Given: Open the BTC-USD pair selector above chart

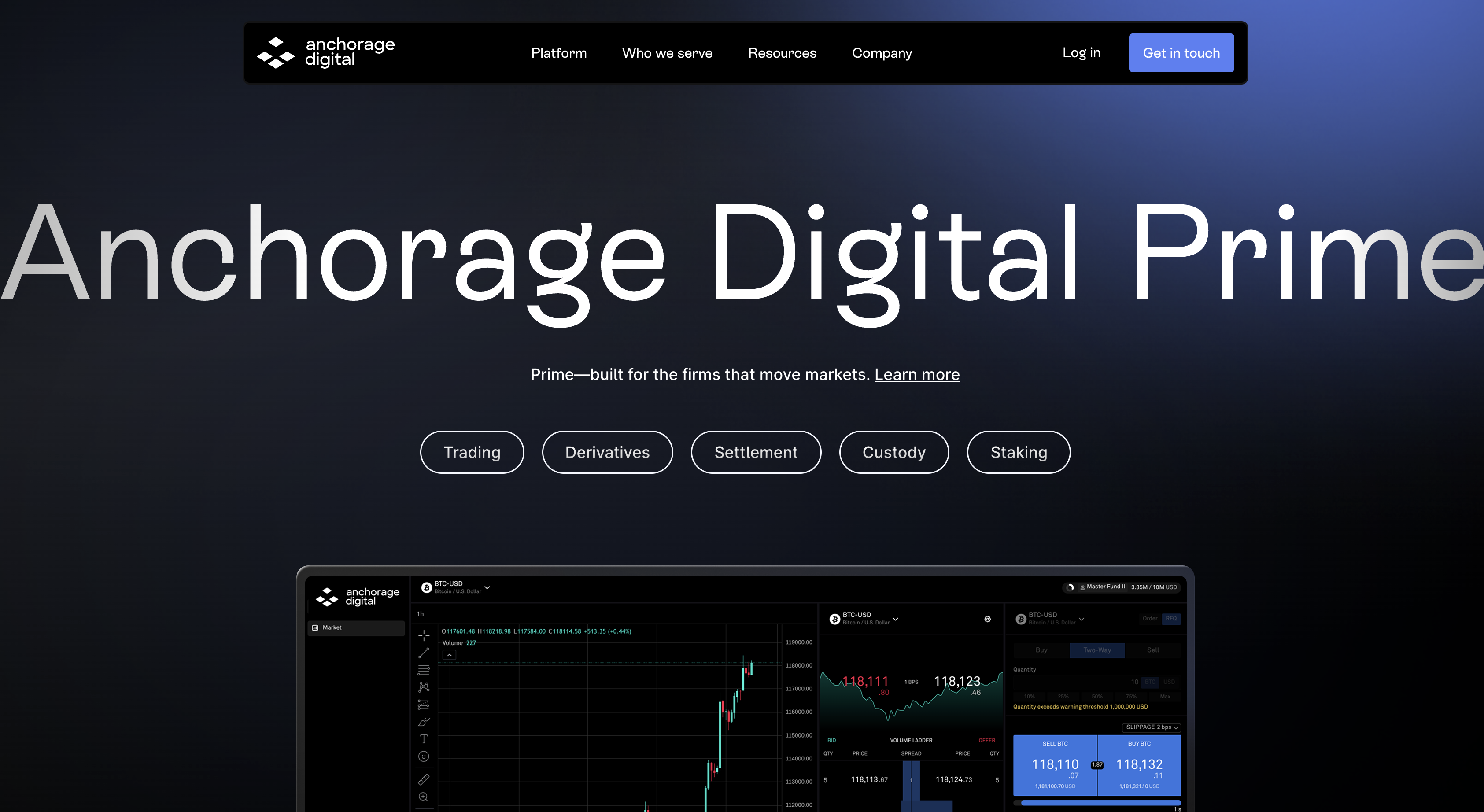Looking at the screenshot, I should point(456,587).
